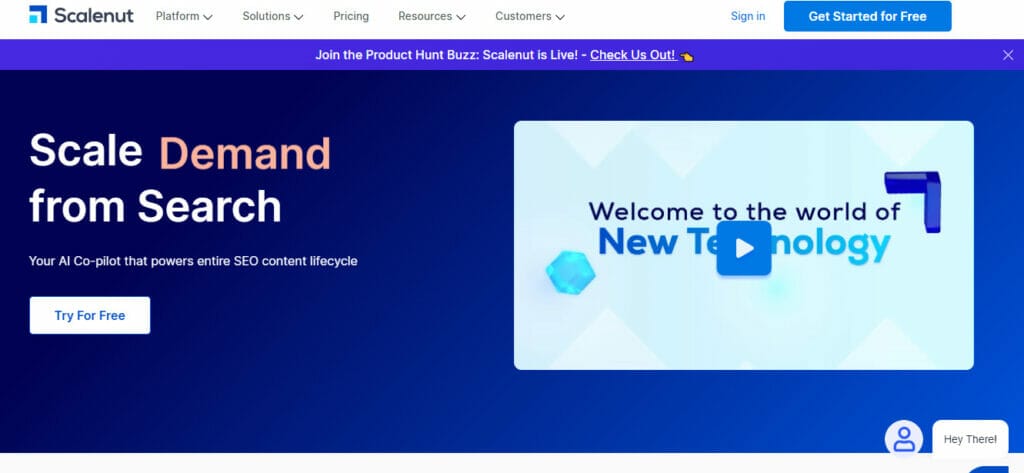
Task: Open the chat avatar icon
Action: [903, 438]
